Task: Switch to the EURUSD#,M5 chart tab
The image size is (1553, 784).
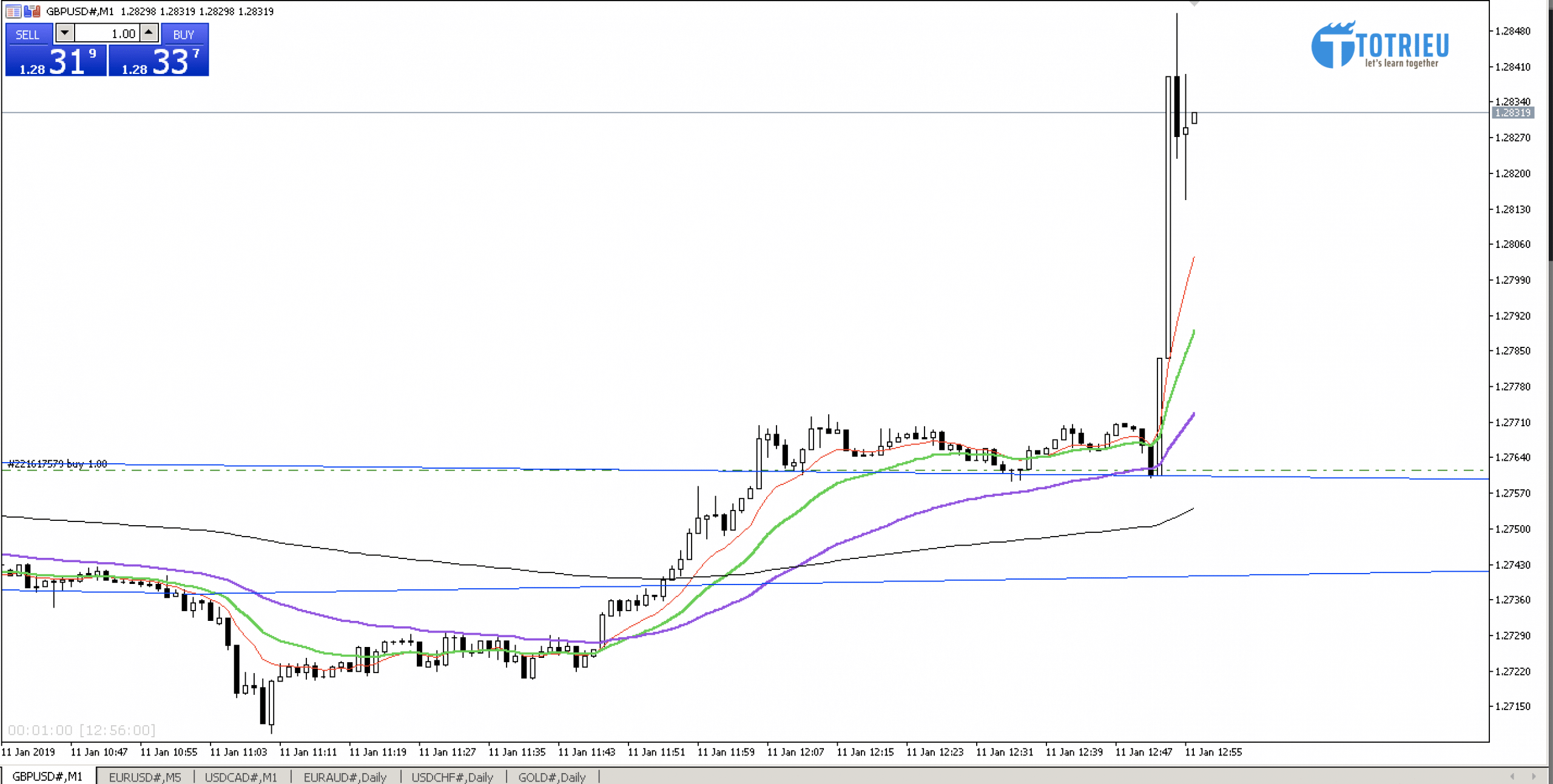Action: pos(145,777)
